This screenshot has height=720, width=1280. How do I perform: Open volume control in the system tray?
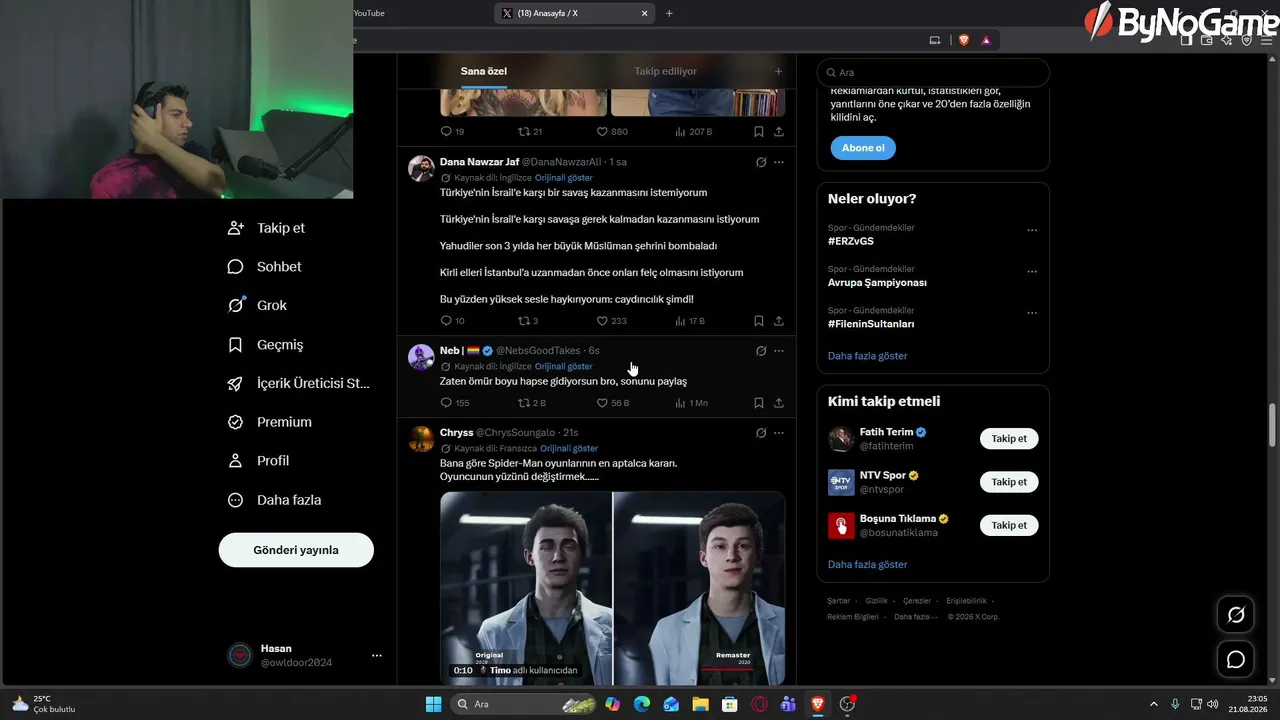1213,704
